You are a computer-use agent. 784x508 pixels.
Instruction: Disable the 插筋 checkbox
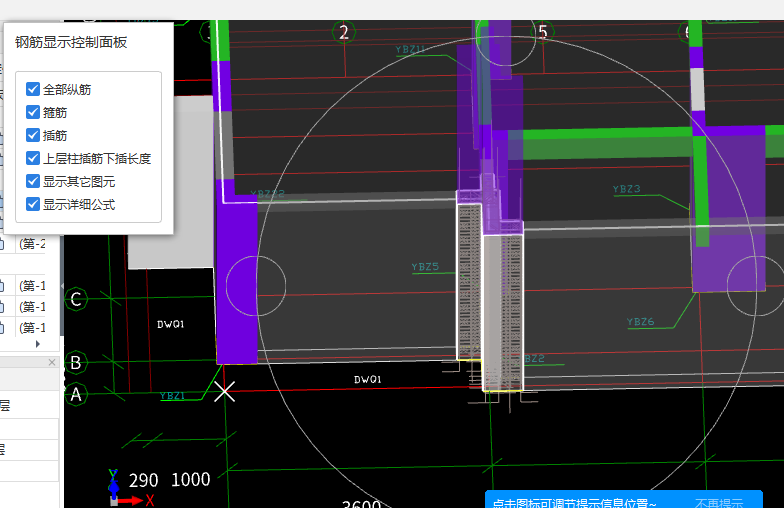[x=33, y=135]
